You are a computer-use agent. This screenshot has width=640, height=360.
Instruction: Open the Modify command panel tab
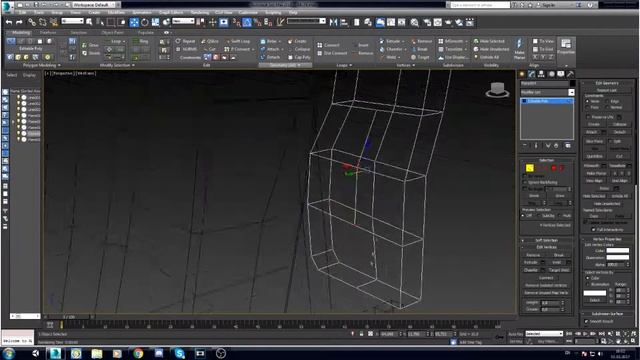pyautogui.click(x=531, y=74)
